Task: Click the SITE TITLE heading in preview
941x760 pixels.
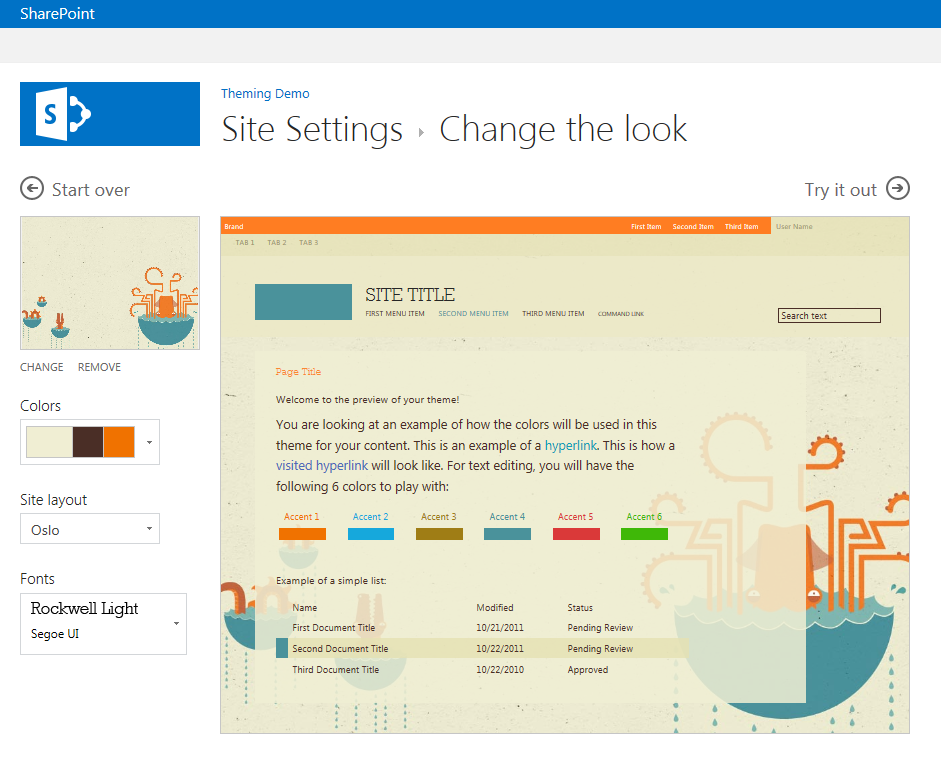Action: (x=410, y=295)
